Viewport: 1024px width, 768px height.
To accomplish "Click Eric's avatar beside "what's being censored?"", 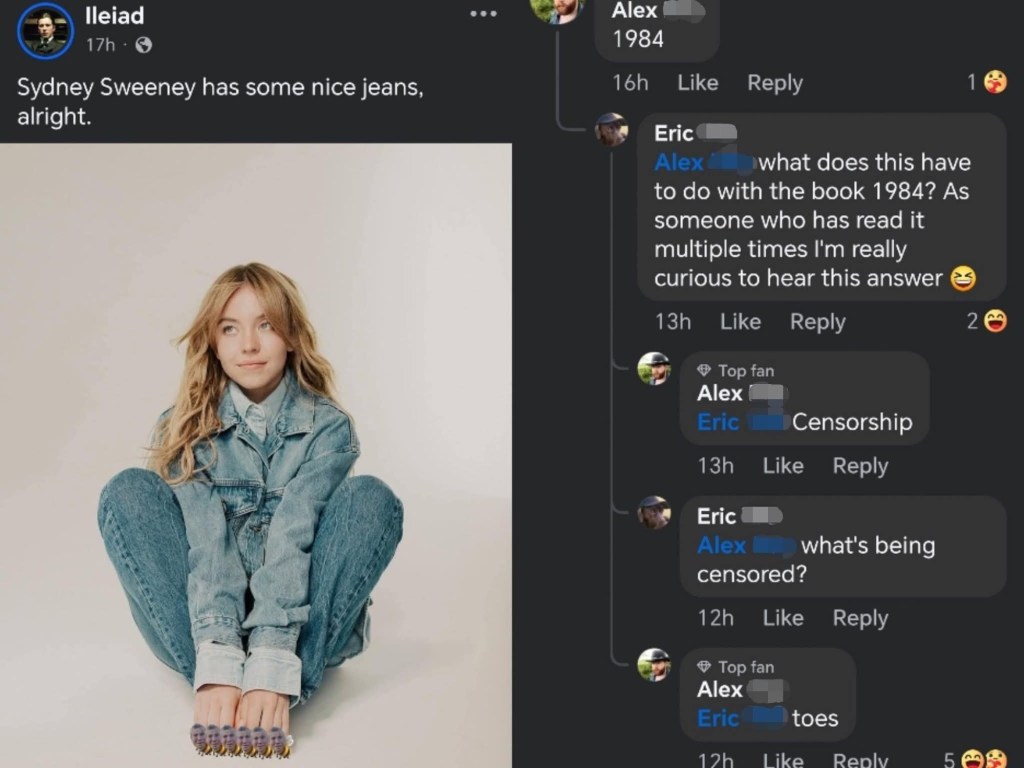I will (654, 513).
